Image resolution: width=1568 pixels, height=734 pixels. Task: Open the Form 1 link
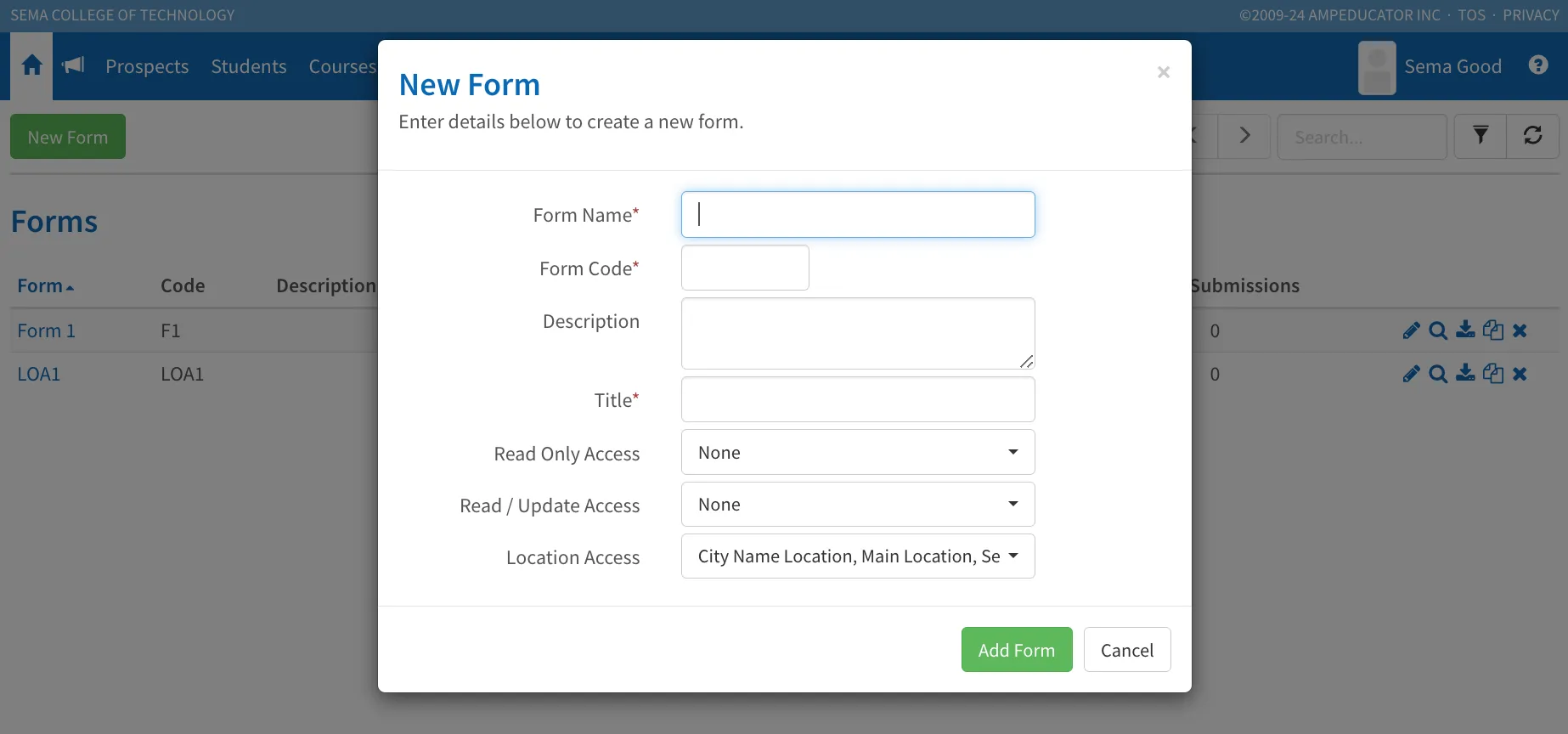coord(47,330)
